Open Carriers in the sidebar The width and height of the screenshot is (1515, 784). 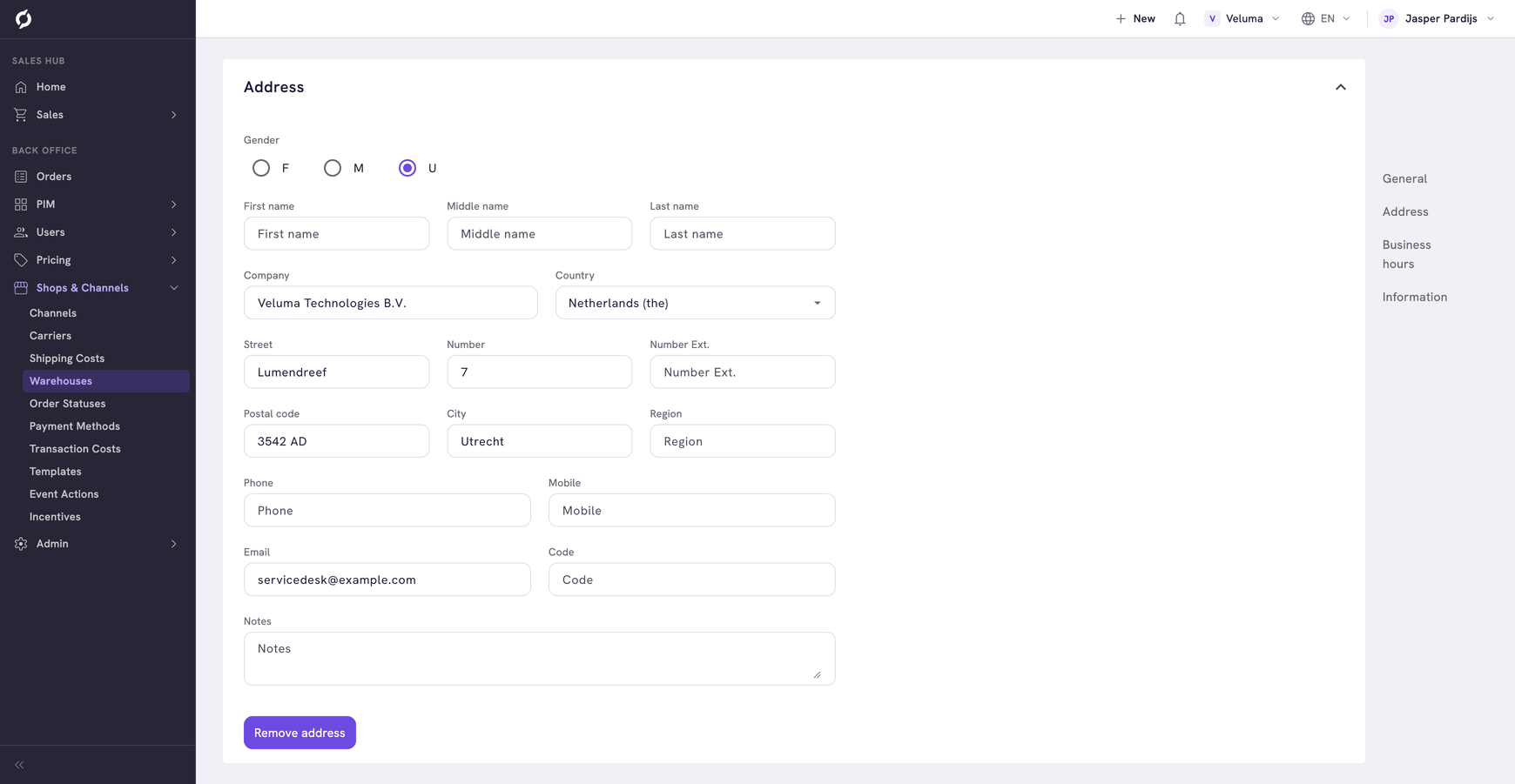coord(50,336)
